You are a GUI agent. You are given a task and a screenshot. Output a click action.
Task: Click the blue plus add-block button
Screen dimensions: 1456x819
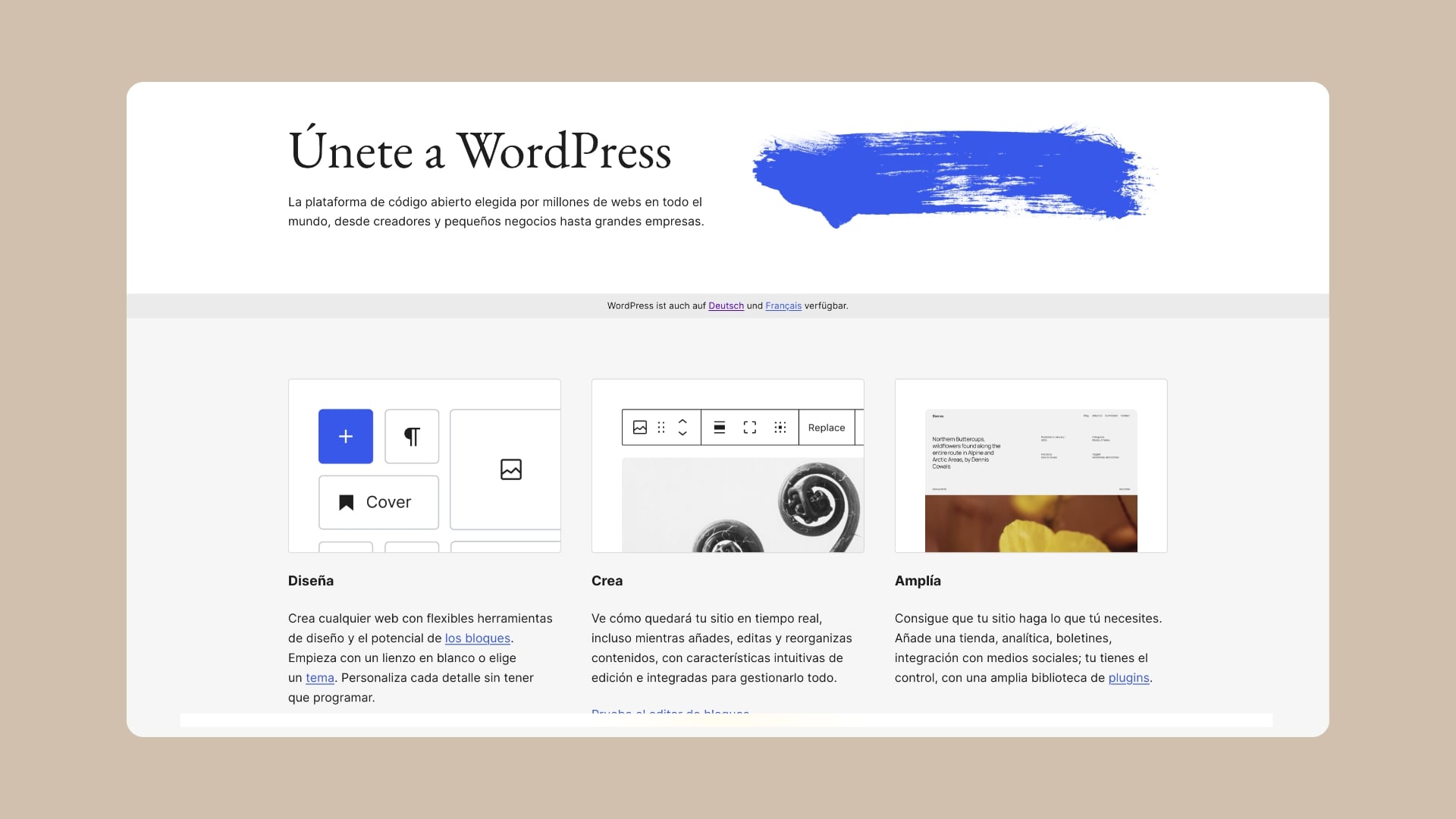(345, 436)
